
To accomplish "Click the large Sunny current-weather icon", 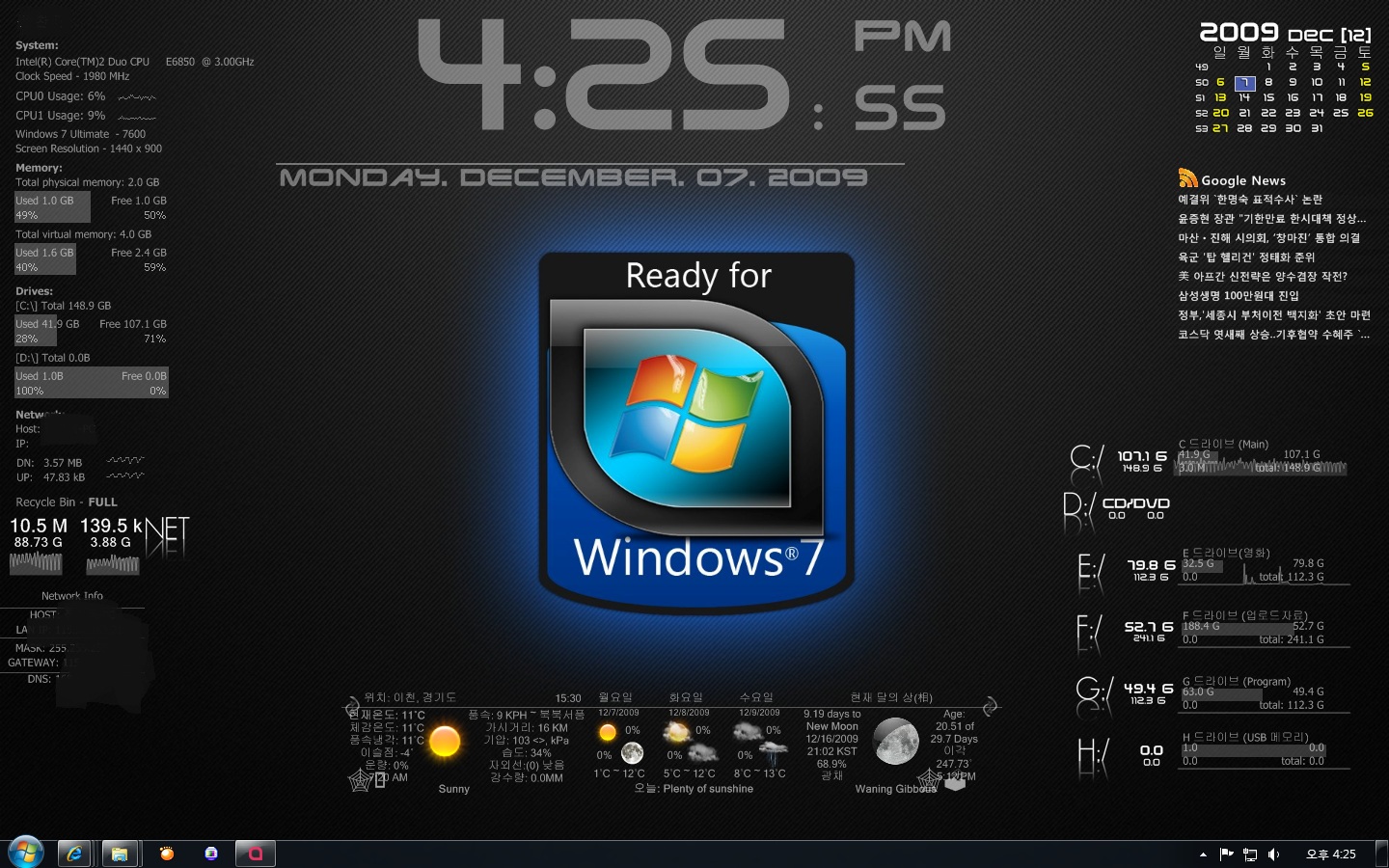I will click(444, 742).
